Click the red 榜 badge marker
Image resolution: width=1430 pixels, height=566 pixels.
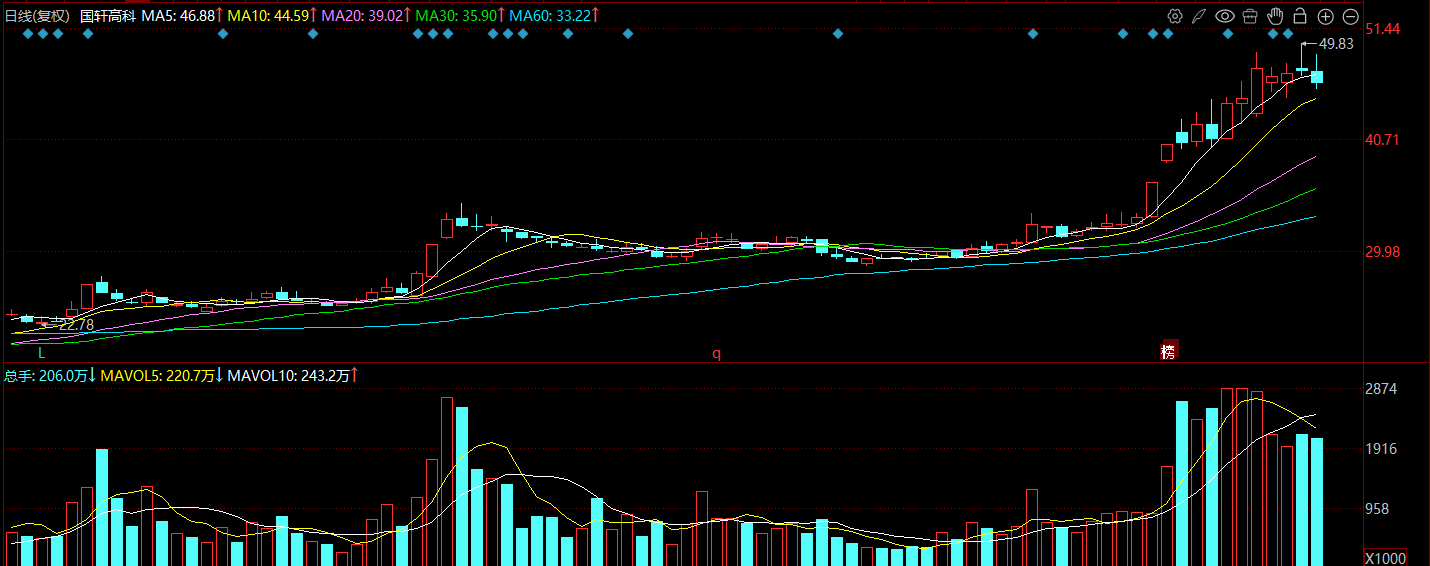click(x=1168, y=351)
